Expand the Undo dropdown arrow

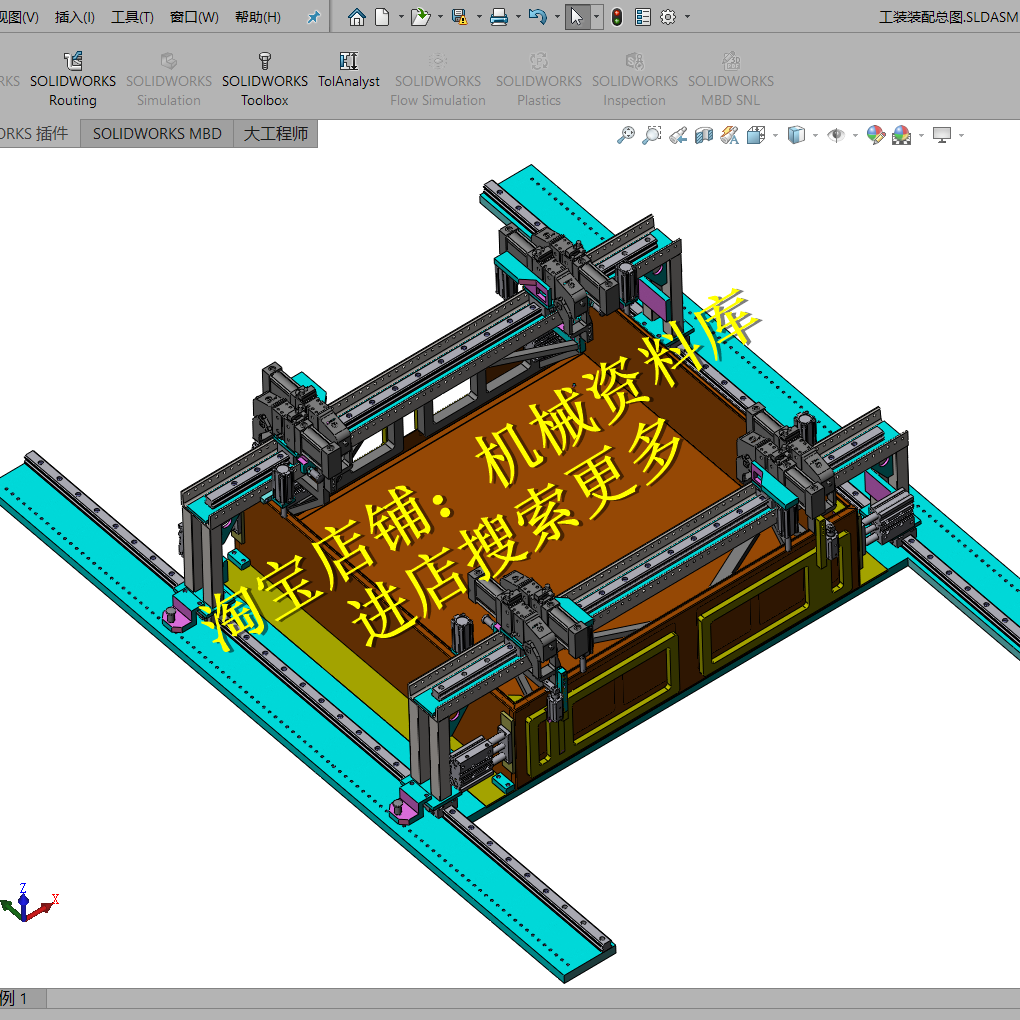click(x=557, y=16)
